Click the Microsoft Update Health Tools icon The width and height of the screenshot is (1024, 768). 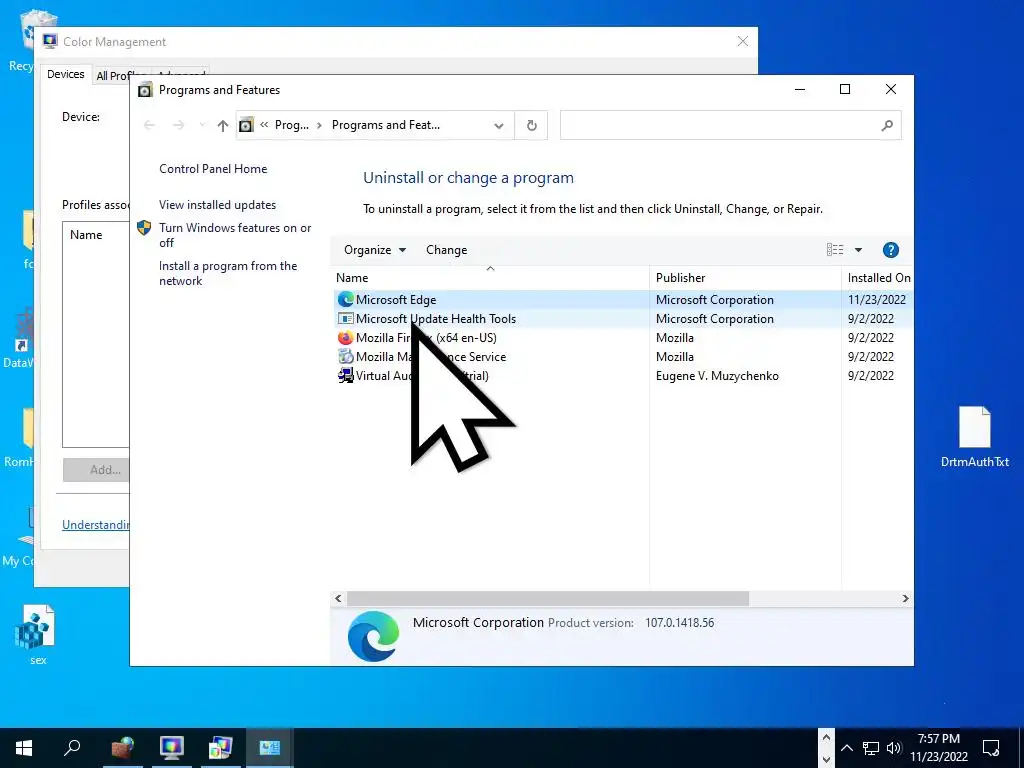tap(345, 319)
